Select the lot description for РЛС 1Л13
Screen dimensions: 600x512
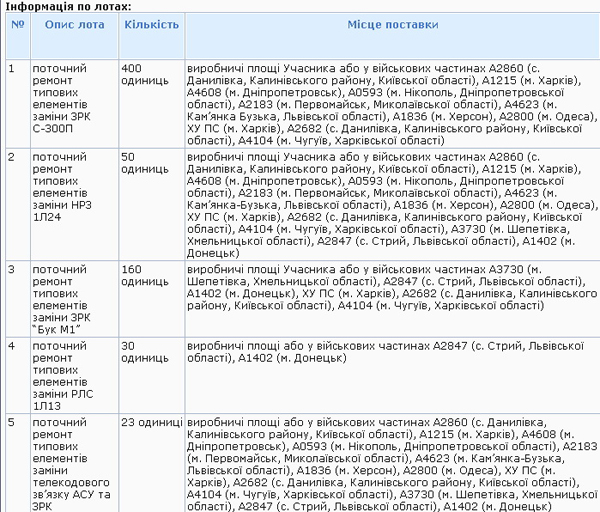click(x=61, y=374)
